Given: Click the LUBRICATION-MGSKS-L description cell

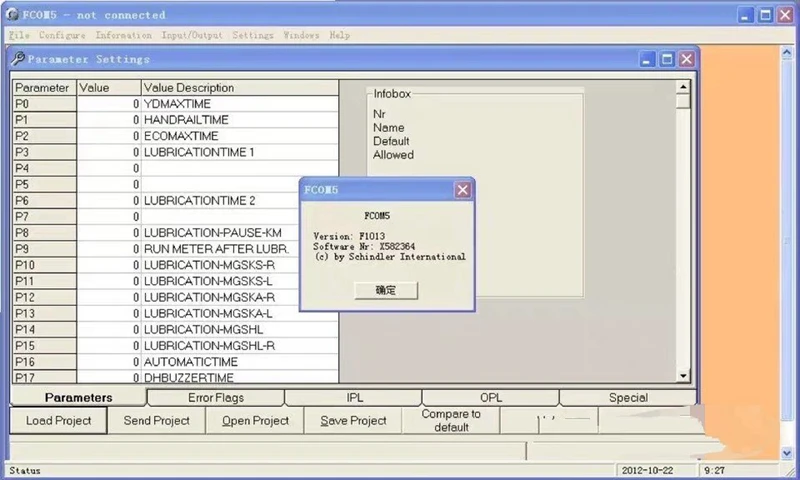Looking at the screenshot, I should coord(220,281).
